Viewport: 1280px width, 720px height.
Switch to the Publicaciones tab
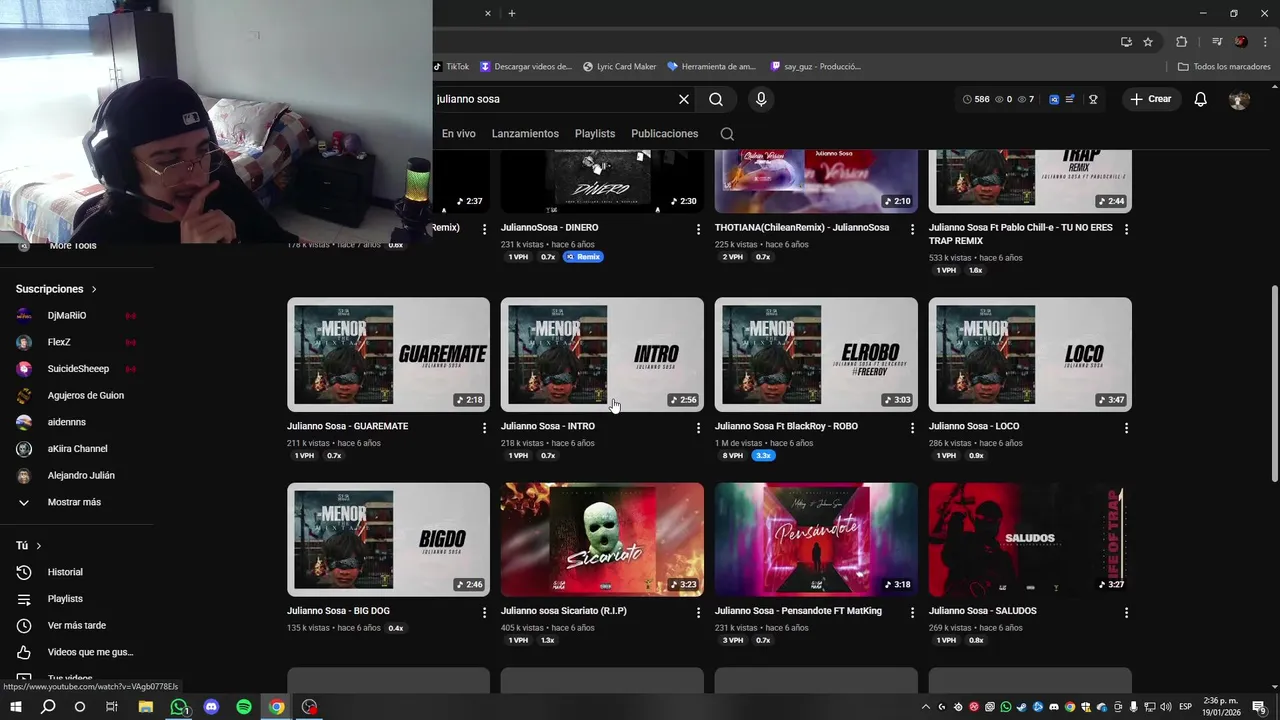click(x=665, y=134)
